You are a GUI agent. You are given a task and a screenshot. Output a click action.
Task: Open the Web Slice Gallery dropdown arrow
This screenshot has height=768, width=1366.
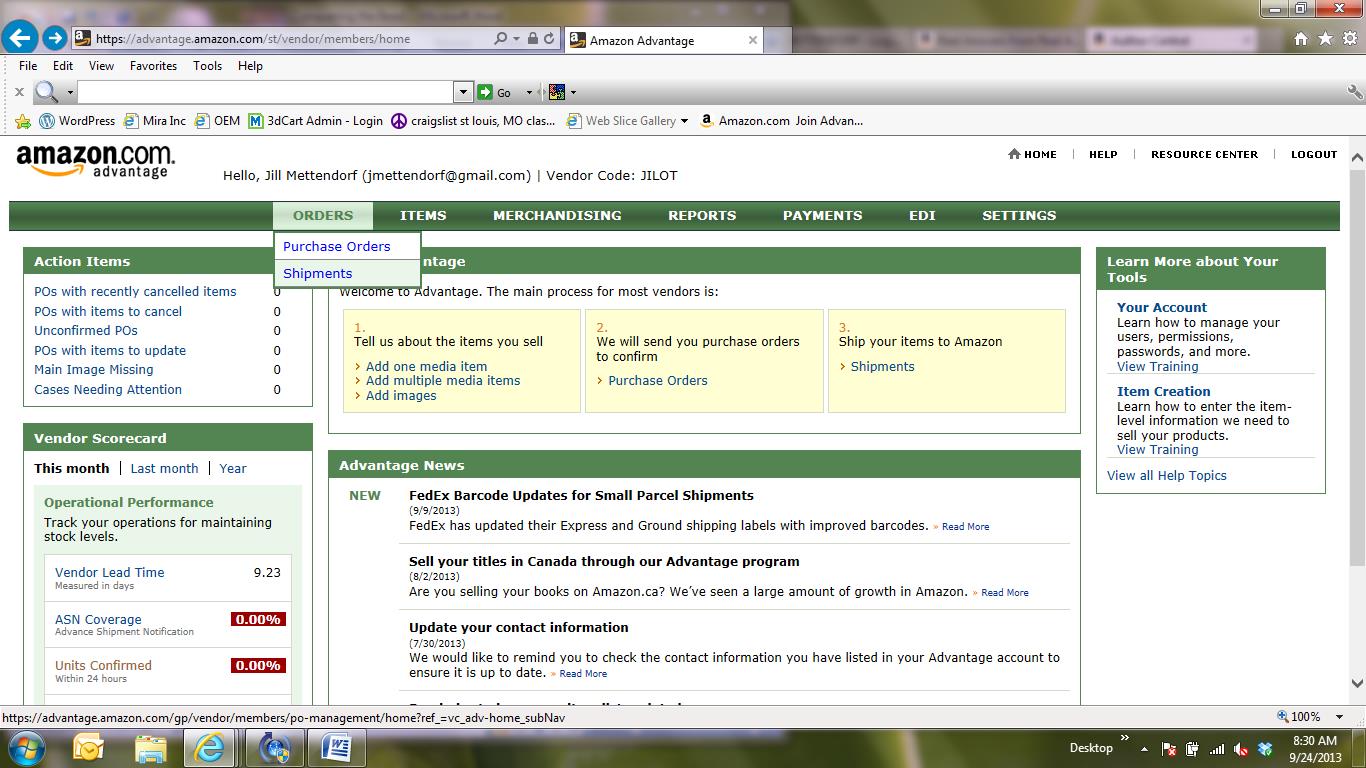684,121
